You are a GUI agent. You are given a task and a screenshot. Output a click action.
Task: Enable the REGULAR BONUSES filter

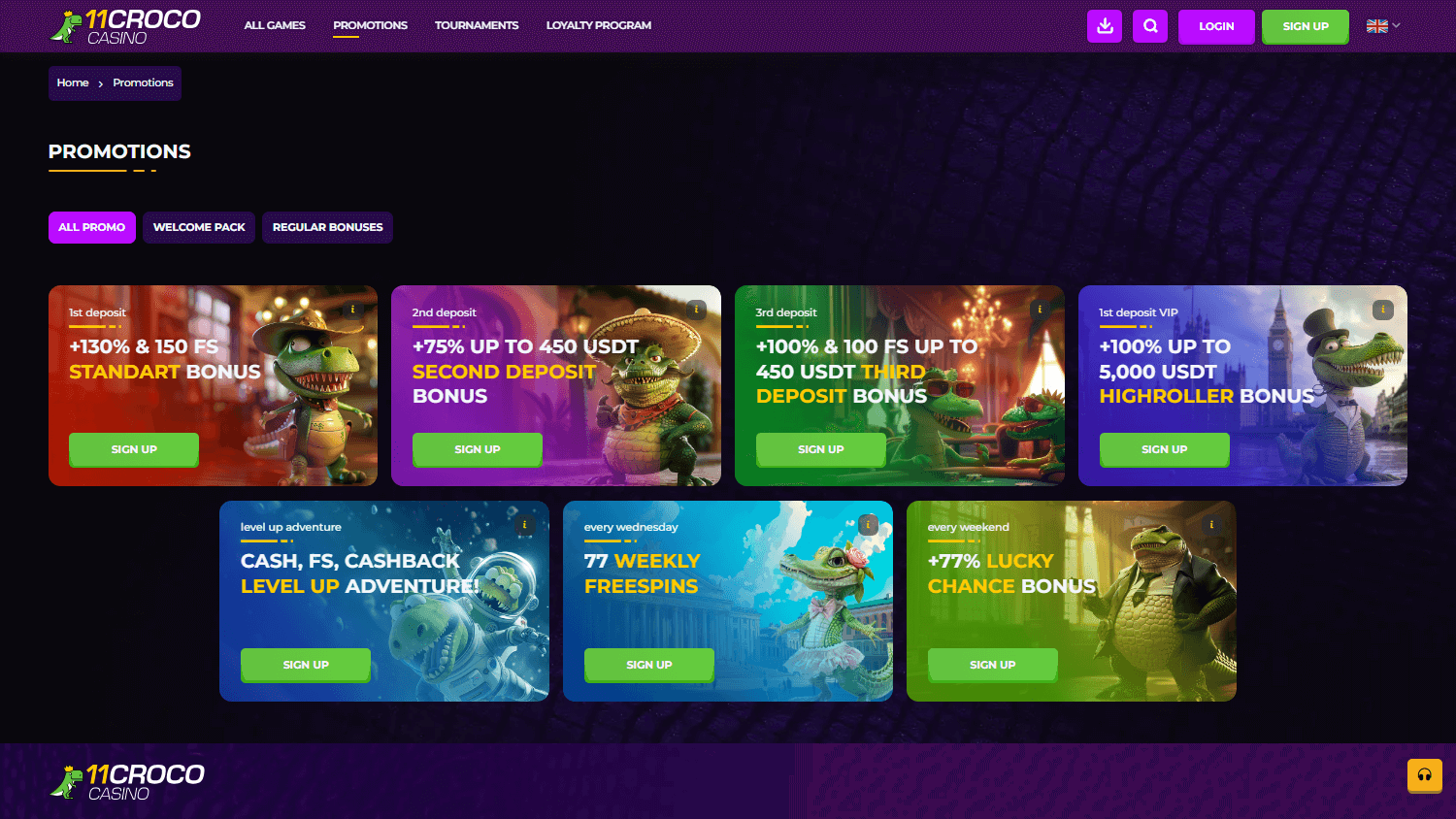pyautogui.click(x=327, y=227)
